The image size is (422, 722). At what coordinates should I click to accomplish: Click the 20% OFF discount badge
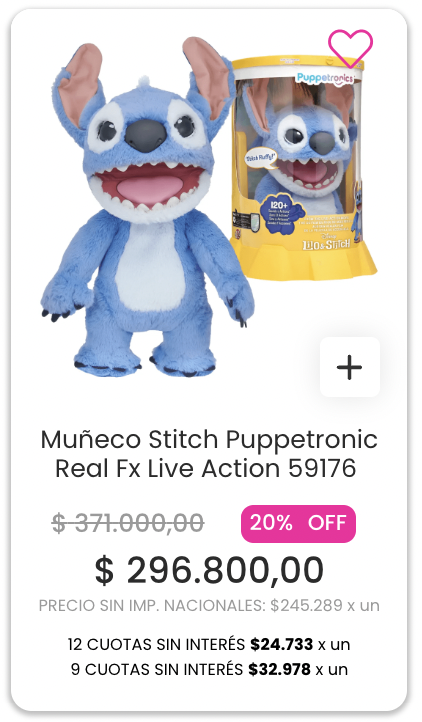pos(298,524)
